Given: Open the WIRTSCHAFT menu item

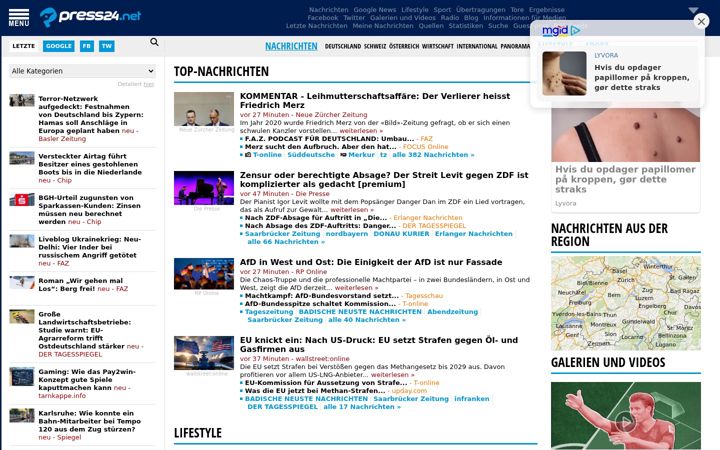Looking at the screenshot, I should (x=438, y=46).
